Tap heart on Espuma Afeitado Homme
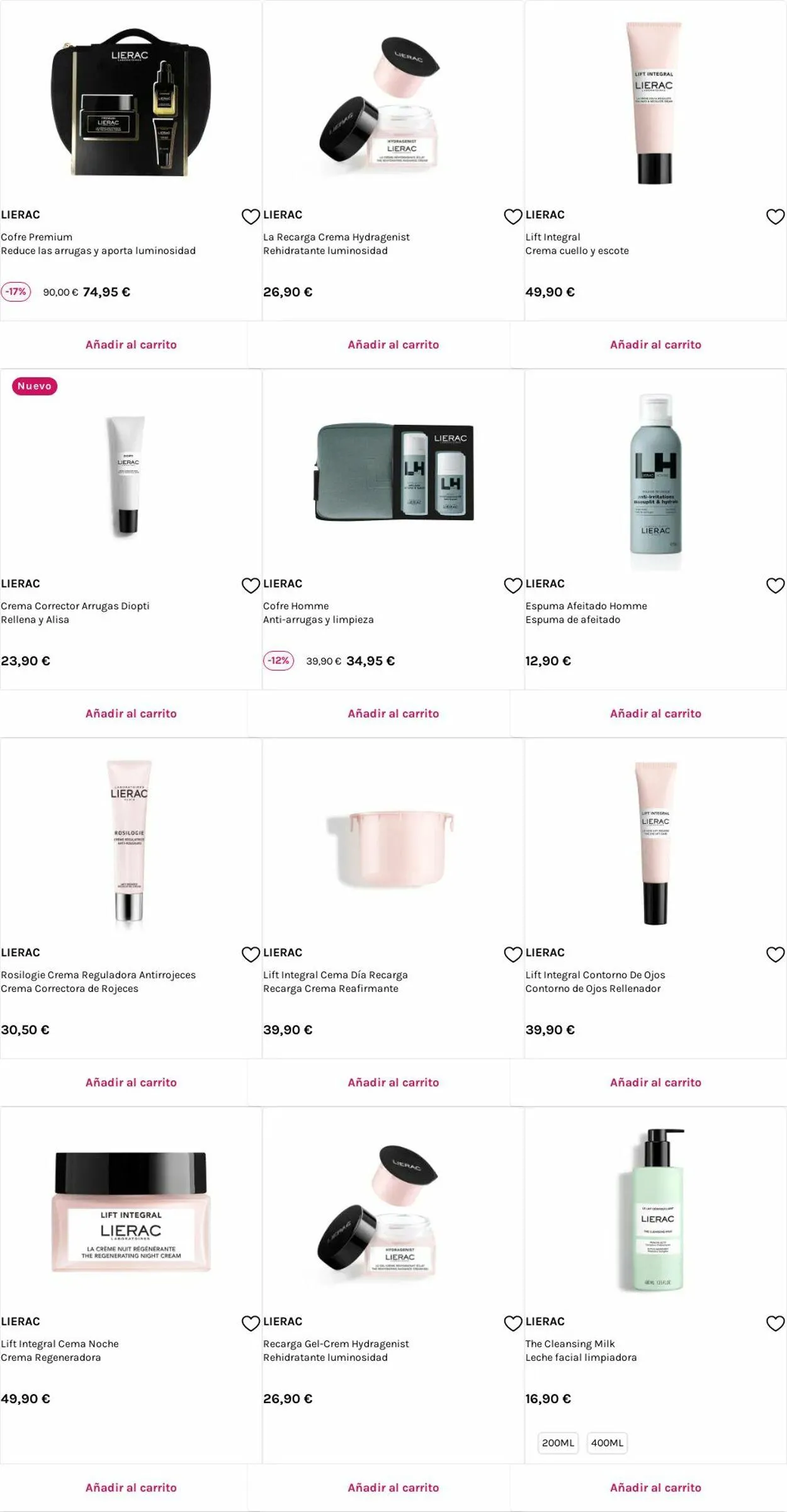 coord(775,585)
